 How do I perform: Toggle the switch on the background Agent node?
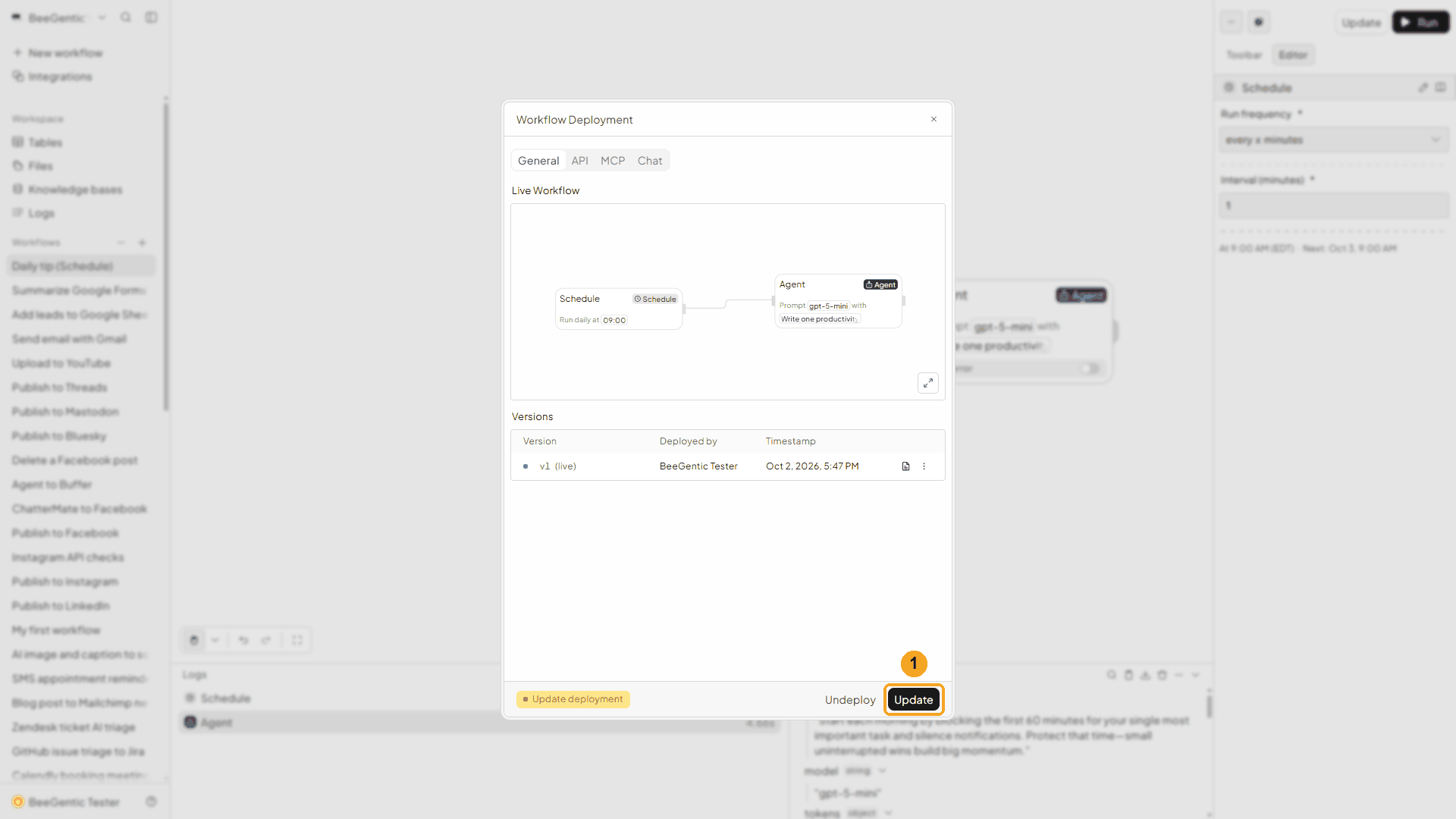coord(1090,369)
